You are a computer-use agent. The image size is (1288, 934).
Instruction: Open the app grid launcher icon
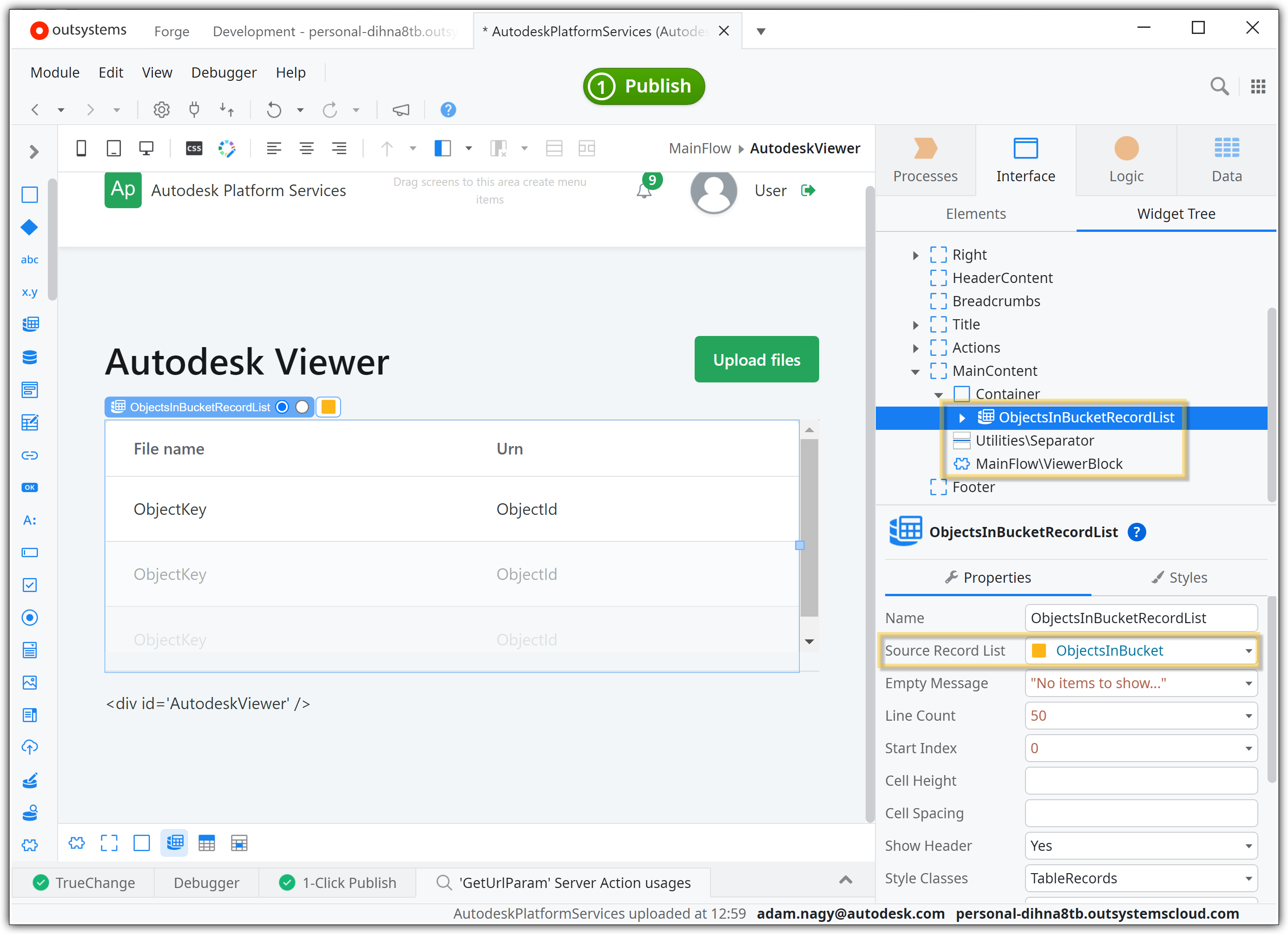click(1258, 86)
